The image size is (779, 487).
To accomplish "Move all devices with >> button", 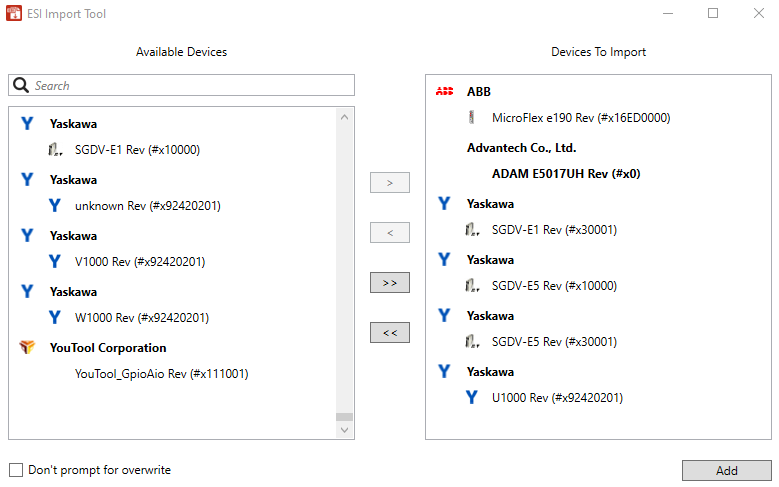I will click(x=390, y=283).
